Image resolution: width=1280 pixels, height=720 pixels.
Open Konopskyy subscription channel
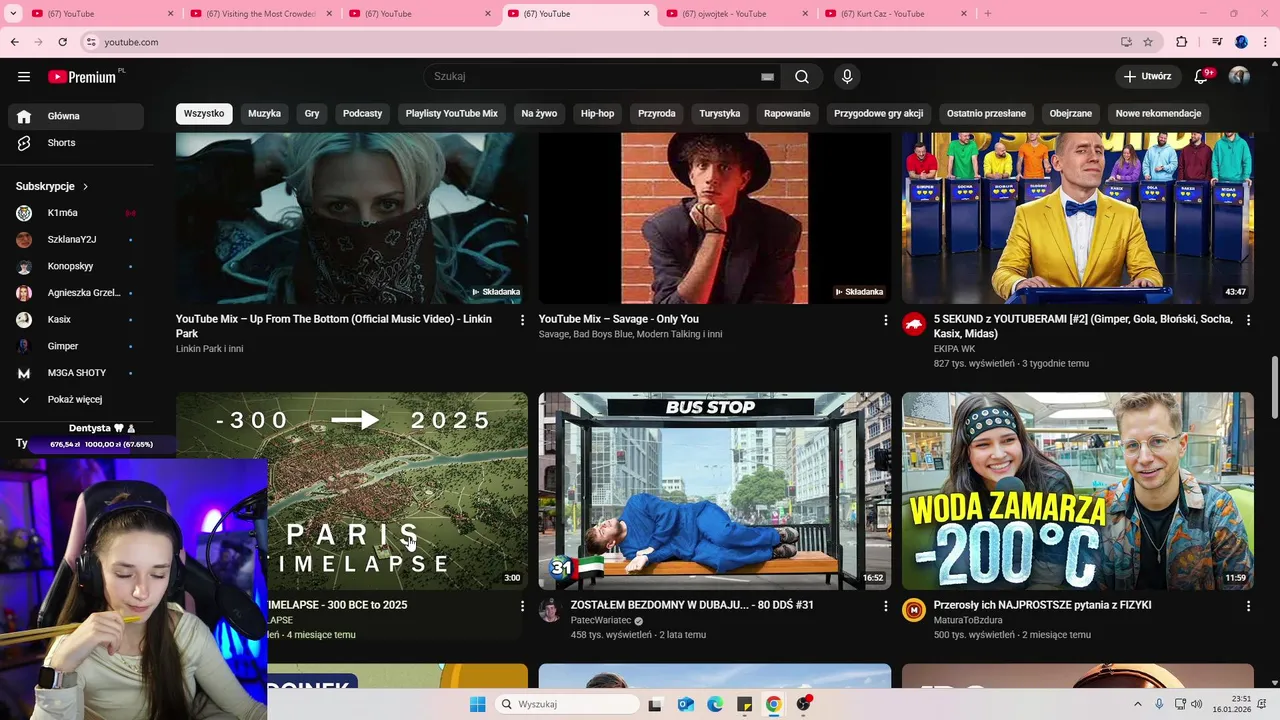click(x=76, y=267)
